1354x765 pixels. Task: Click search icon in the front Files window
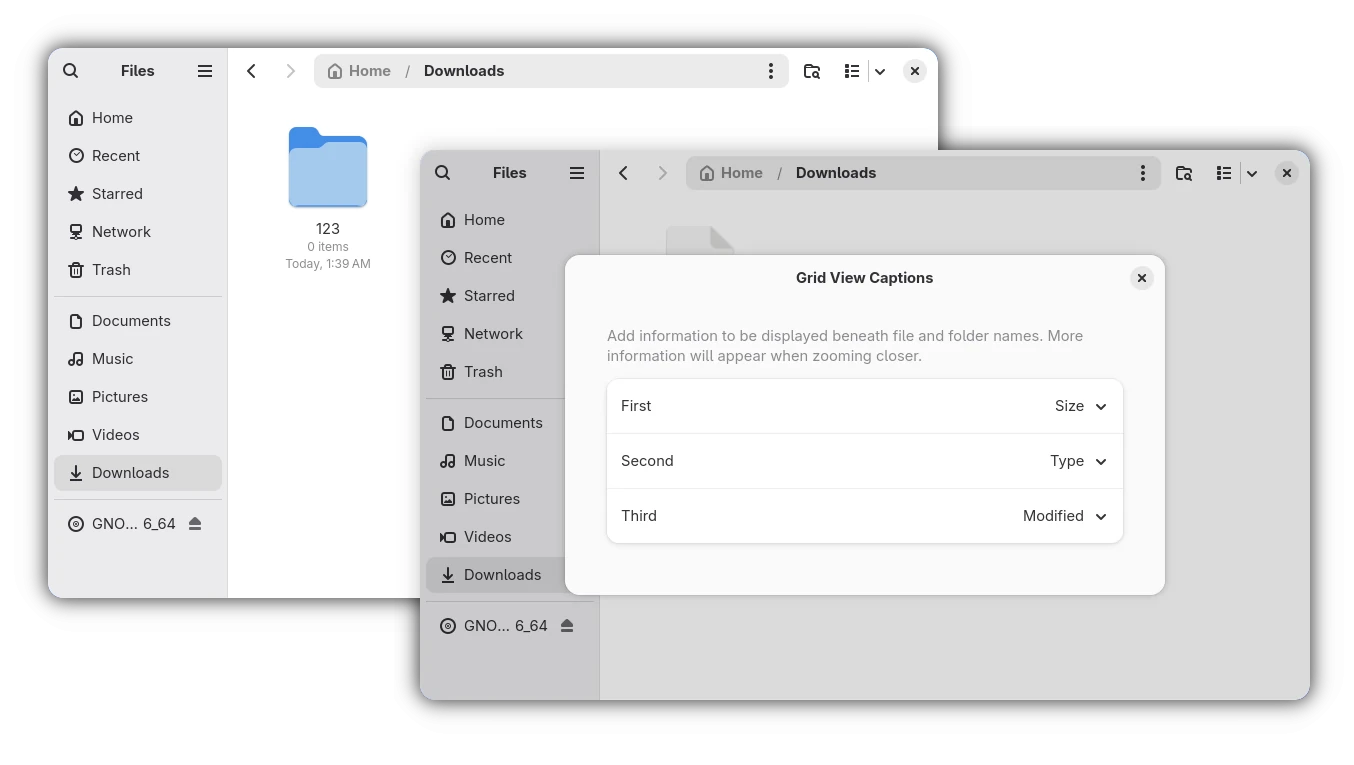[x=443, y=173]
